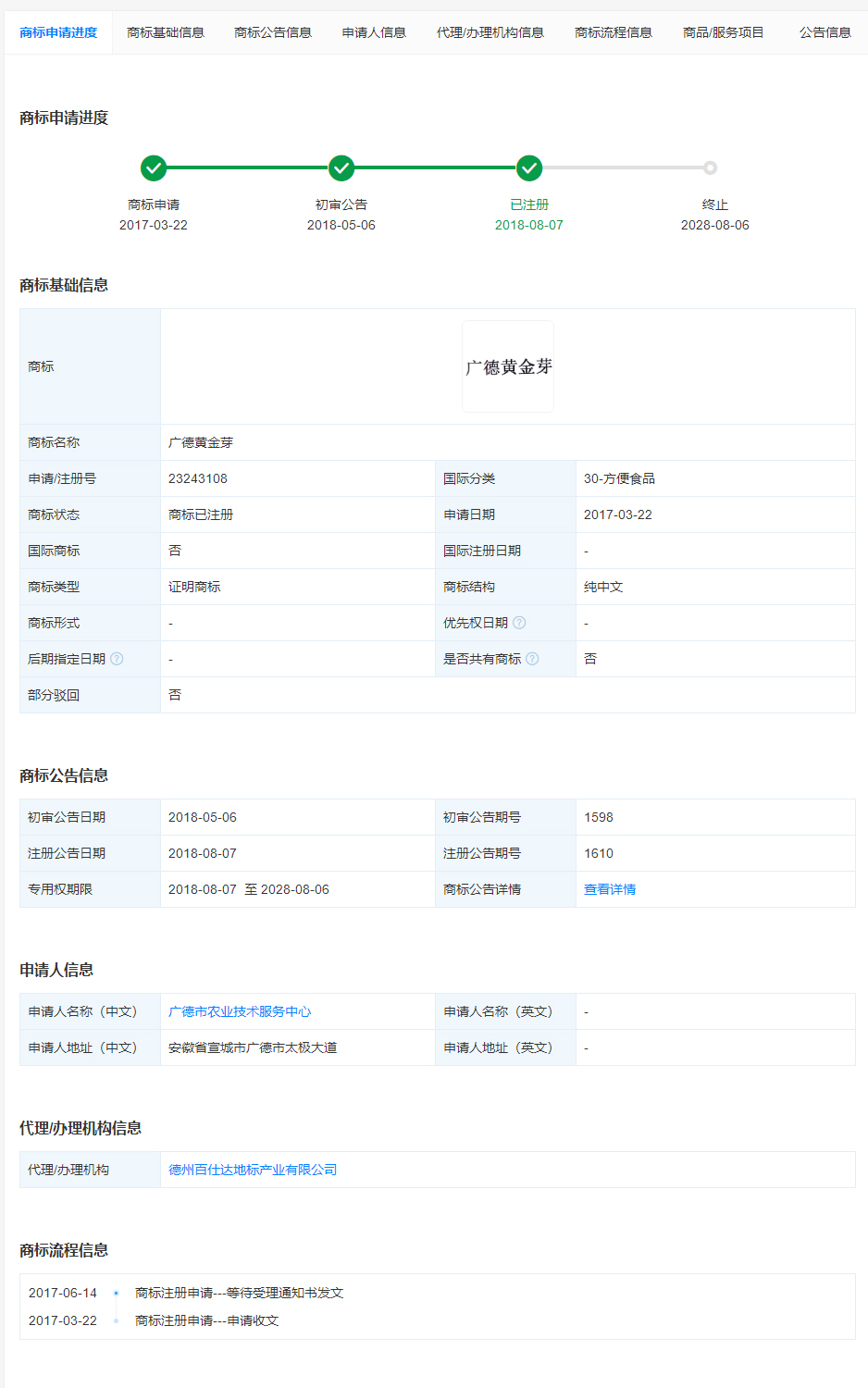Click the 商标注册申请---申请收文 entry
This screenshot has width=868, height=1388.
[x=207, y=1320]
